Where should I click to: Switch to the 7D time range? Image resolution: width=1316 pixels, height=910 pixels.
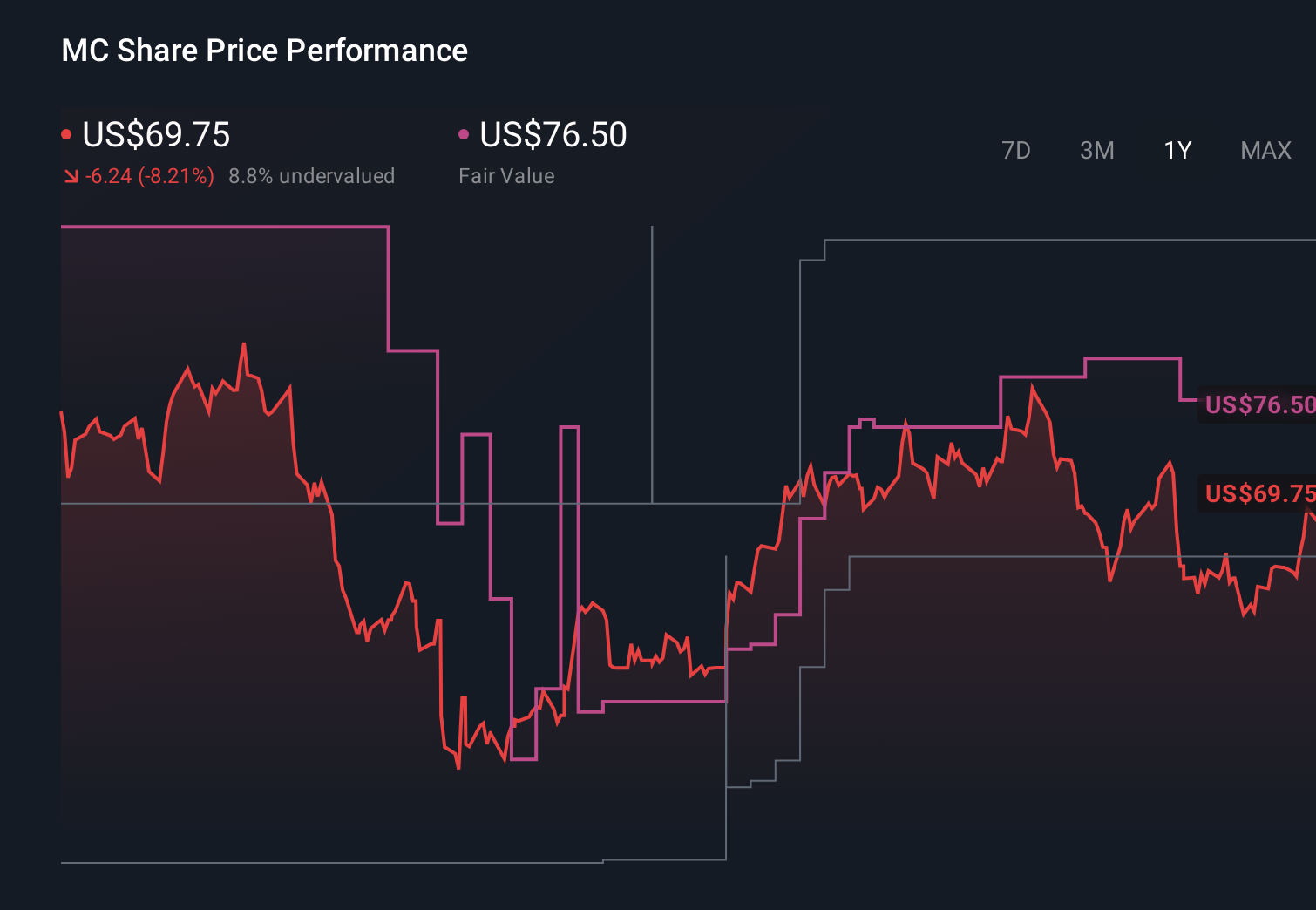coord(1017,150)
